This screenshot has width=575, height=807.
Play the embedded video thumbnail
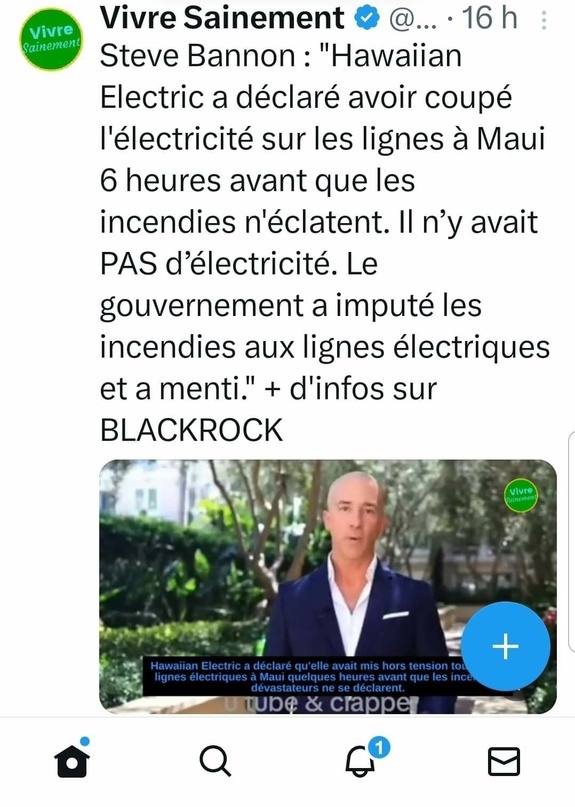click(x=328, y=586)
